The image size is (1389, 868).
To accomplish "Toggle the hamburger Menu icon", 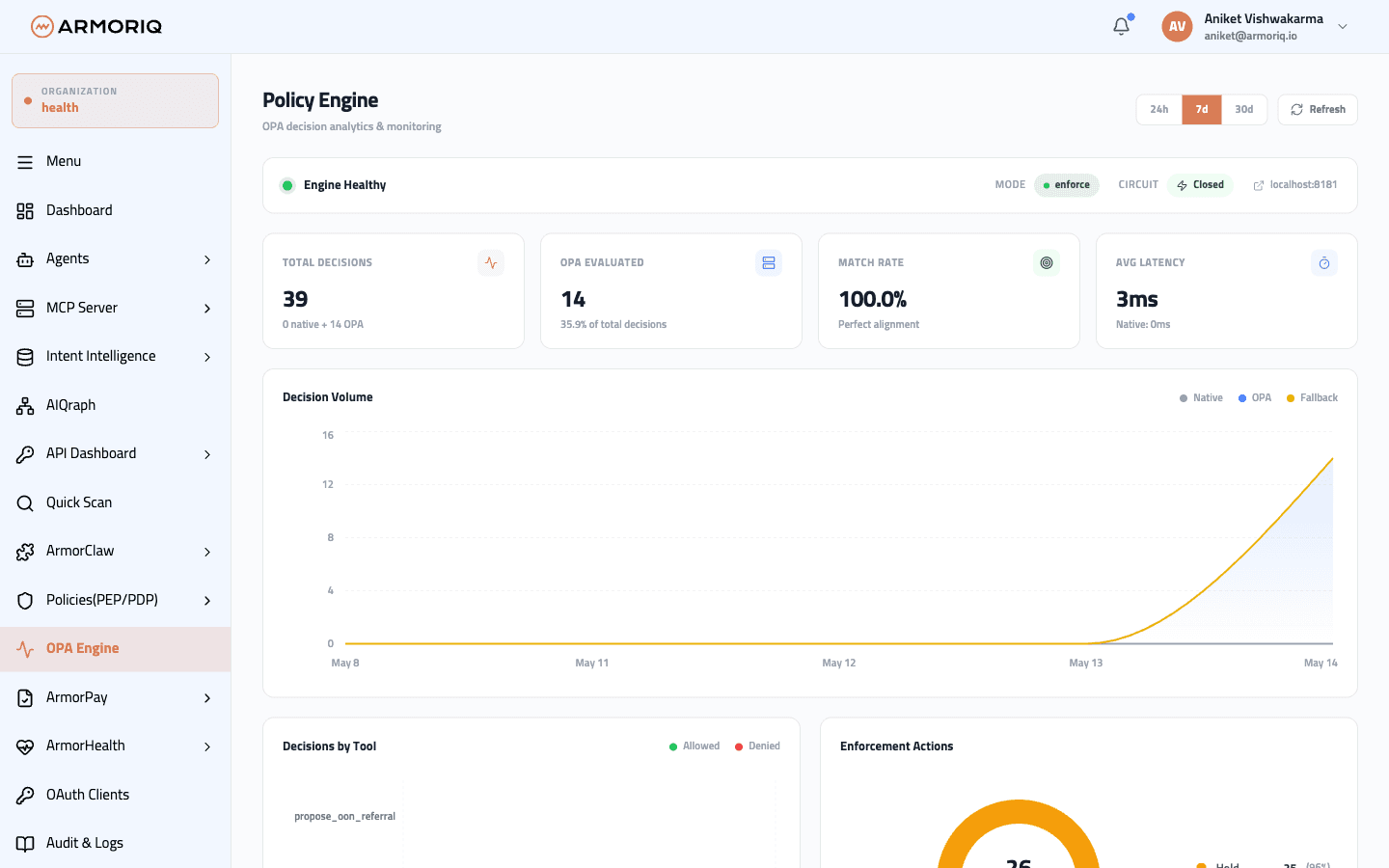I will (x=25, y=162).
